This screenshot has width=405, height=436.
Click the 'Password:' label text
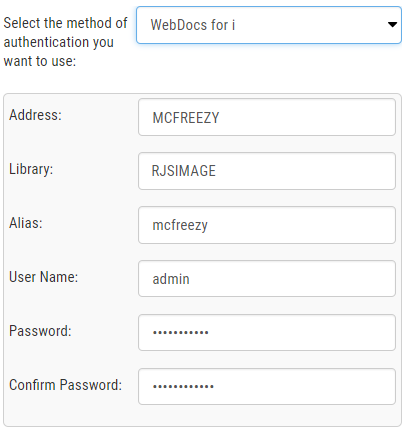(40, 331)
